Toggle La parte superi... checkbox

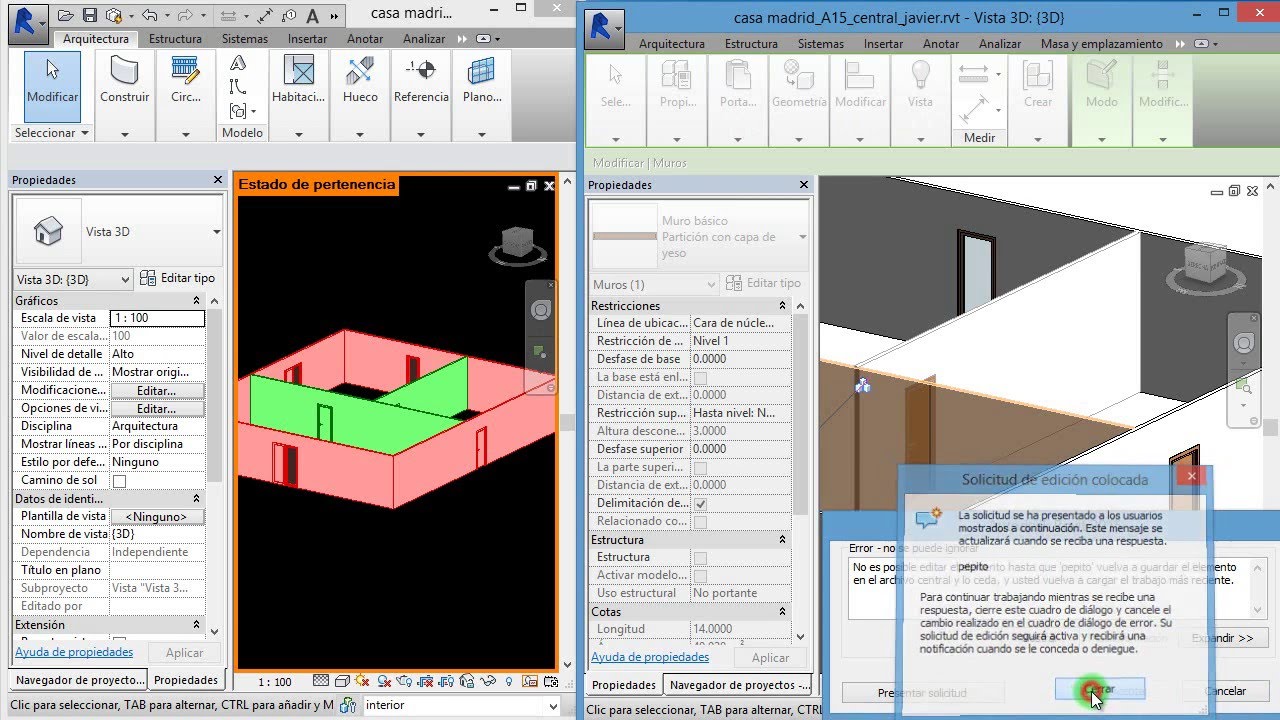[x=700, y=468]
